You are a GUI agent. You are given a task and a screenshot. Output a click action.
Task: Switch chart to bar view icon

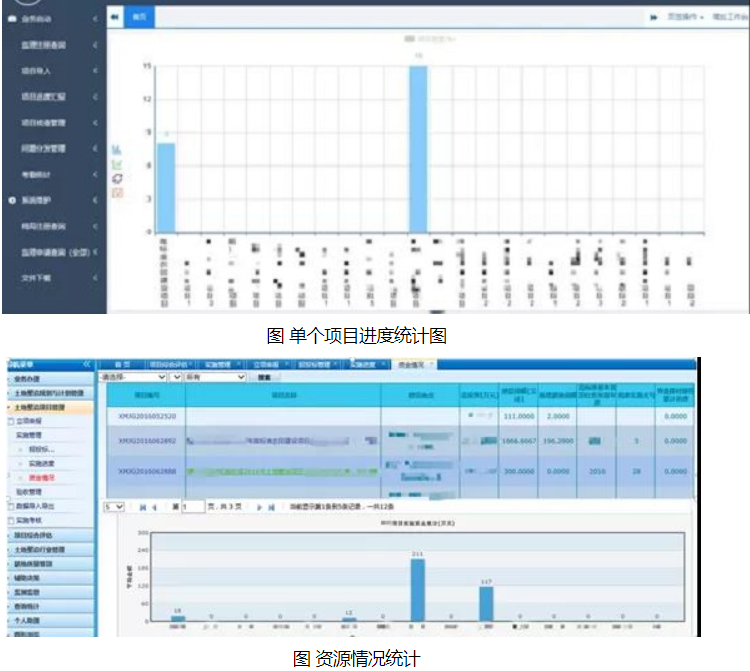117,150
